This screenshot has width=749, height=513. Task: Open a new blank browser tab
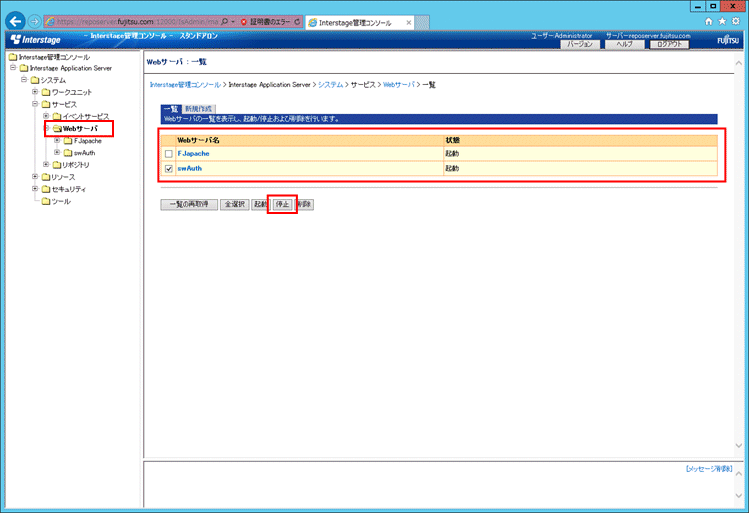pyautogui.click(x=422, y=22)
